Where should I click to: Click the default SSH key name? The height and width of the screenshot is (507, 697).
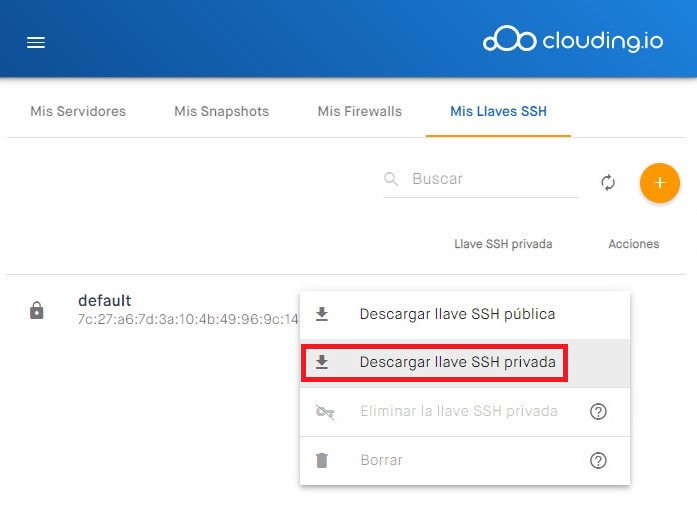tap(105, 300)
